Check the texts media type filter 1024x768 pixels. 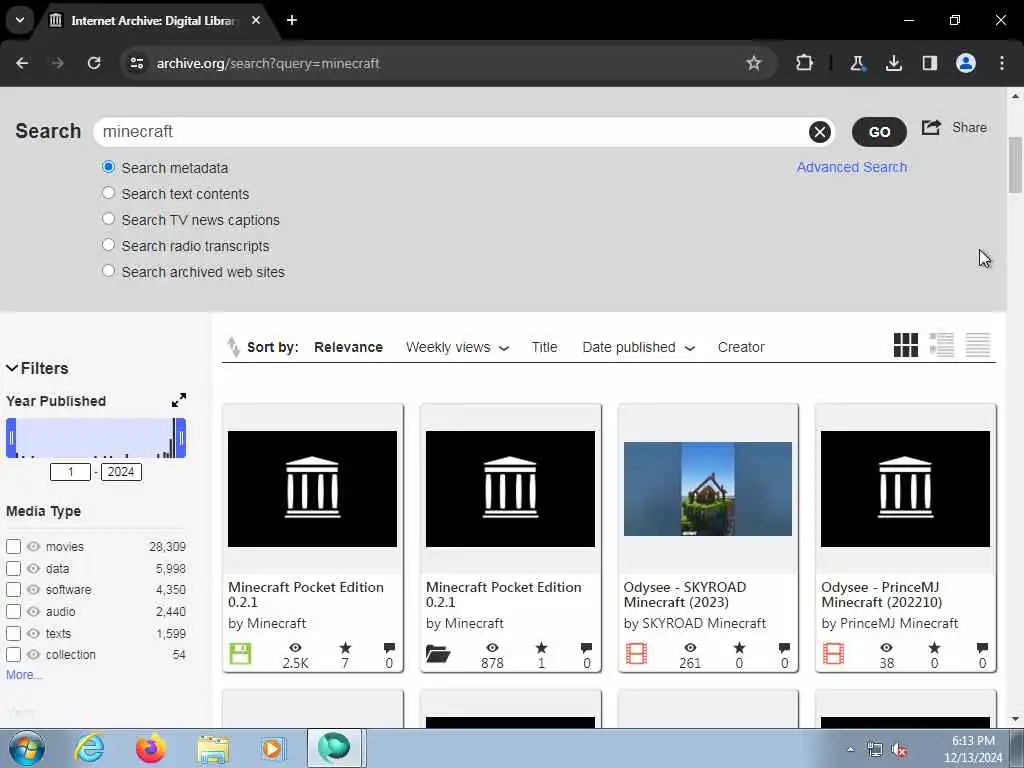[14, 633]
